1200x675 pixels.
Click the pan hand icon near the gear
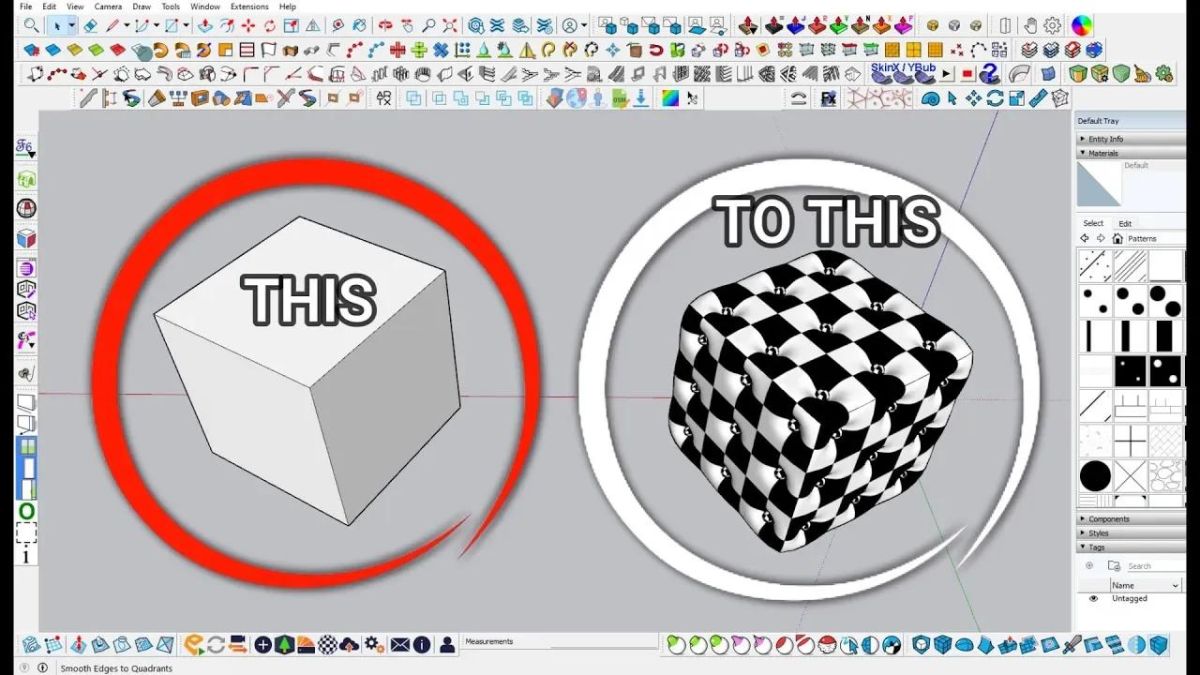1029,25
